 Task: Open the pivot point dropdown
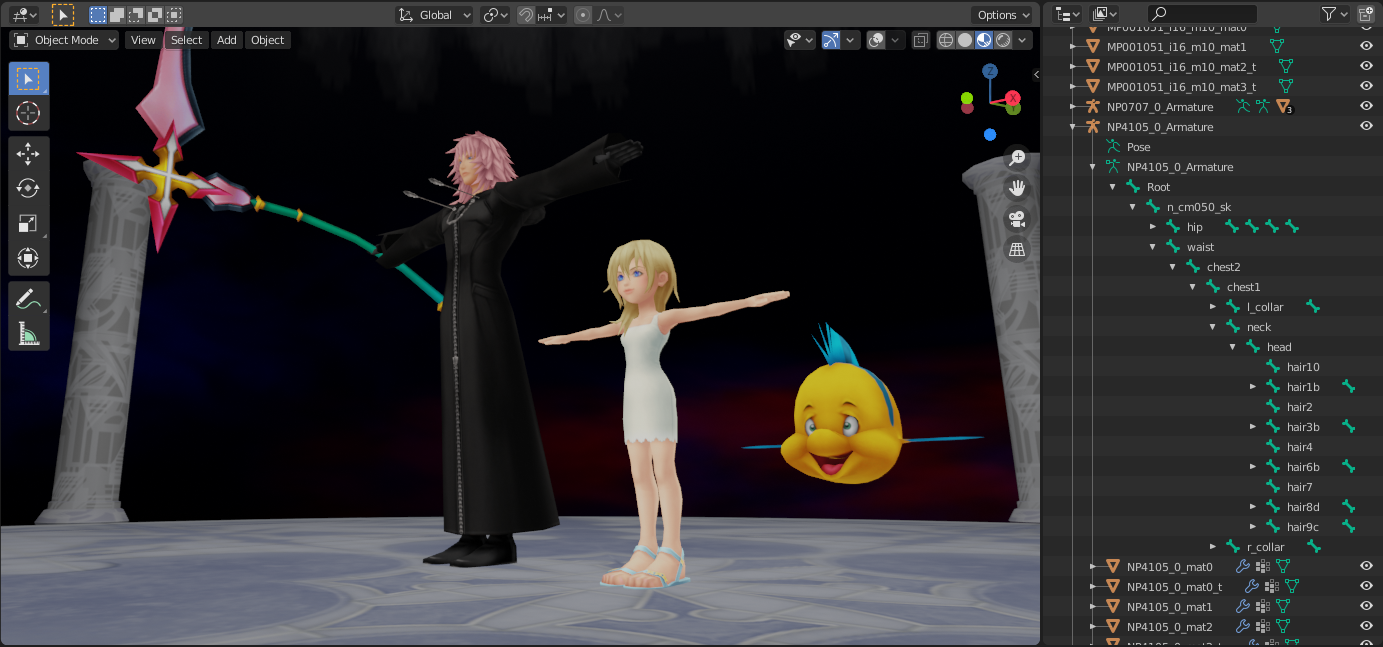tap(495, 15)
